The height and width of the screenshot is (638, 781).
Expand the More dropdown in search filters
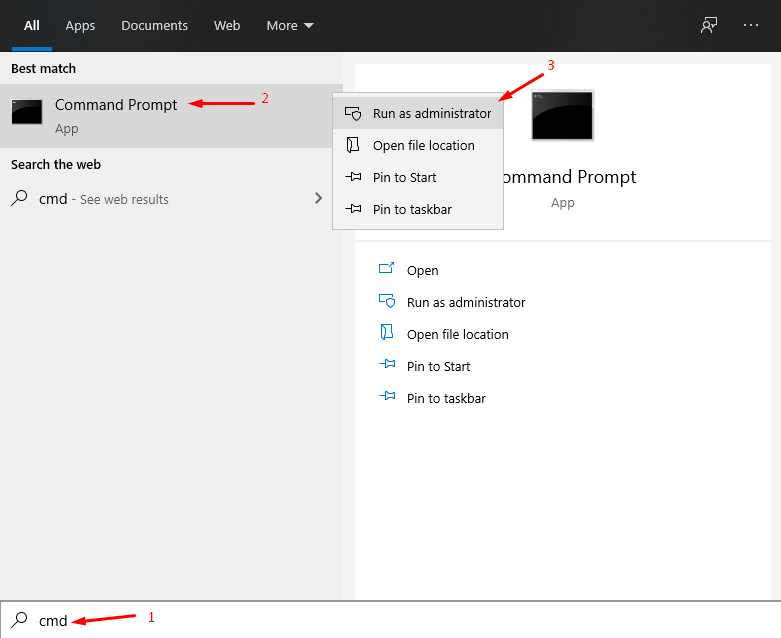click(x=290, y=25)
